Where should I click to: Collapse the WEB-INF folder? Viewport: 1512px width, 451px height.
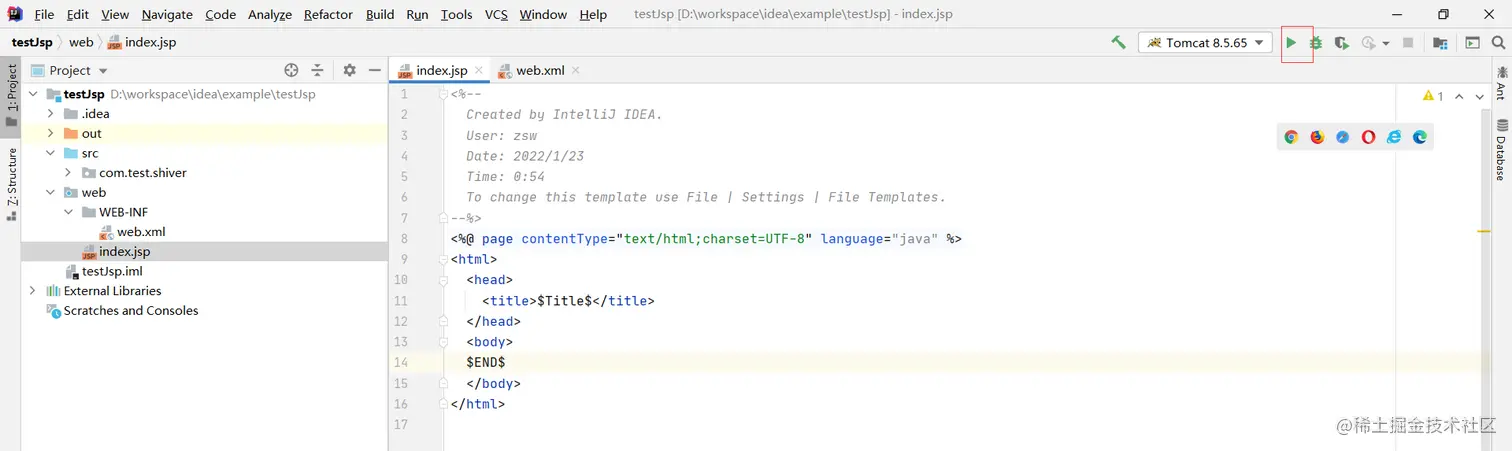[69, 212]
